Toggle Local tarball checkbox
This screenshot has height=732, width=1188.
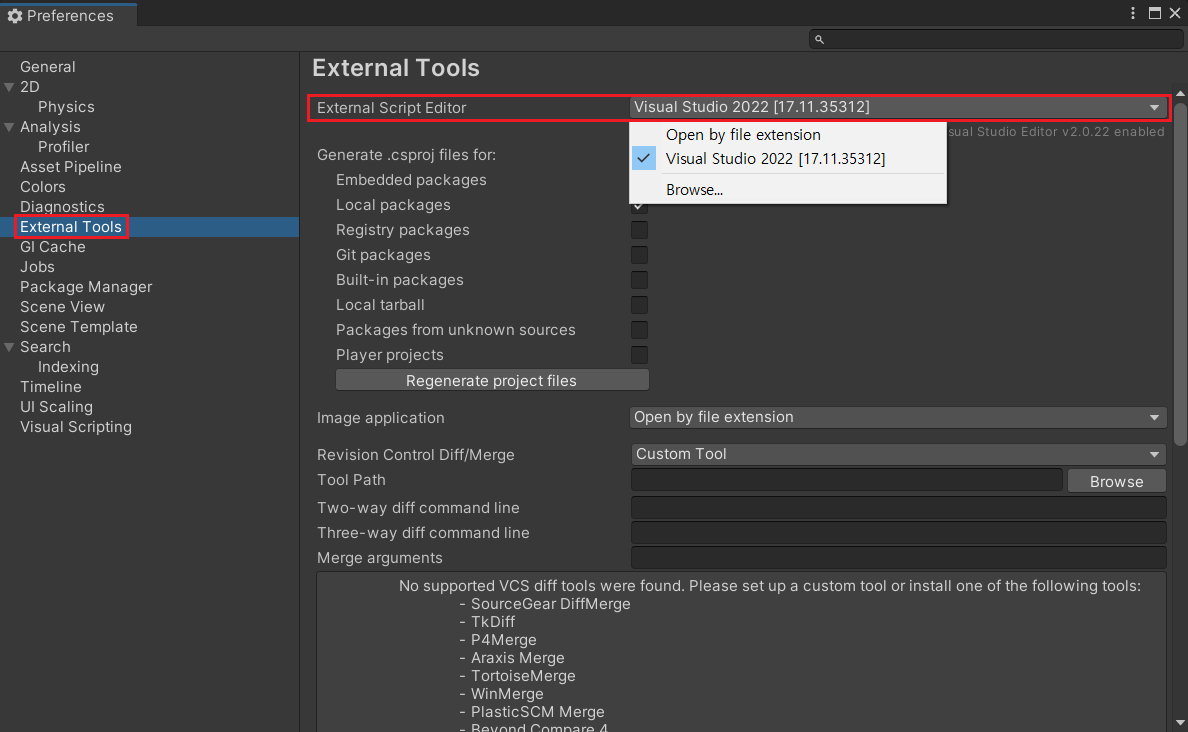coord(639,305)
